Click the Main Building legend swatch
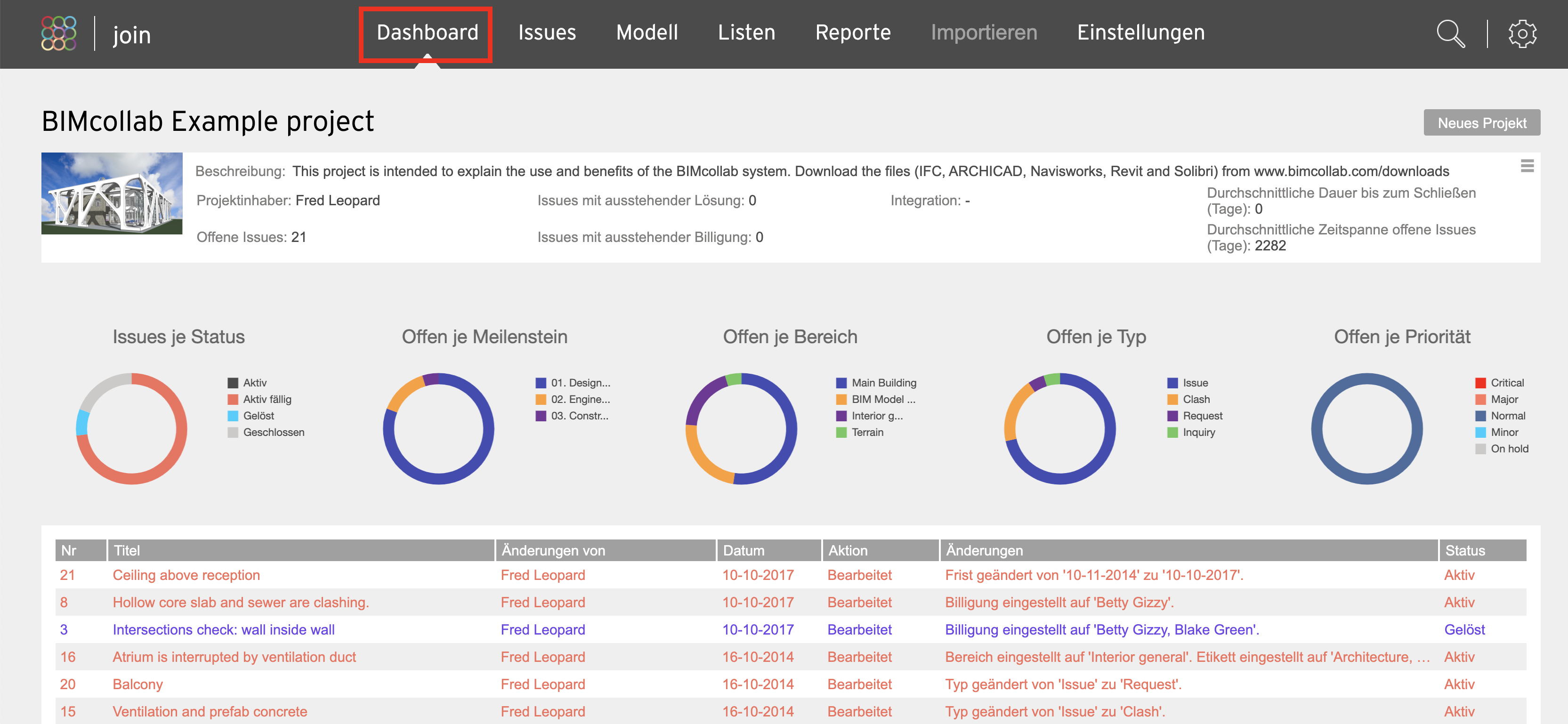The image size is (1568, 724). pos(841,383)
